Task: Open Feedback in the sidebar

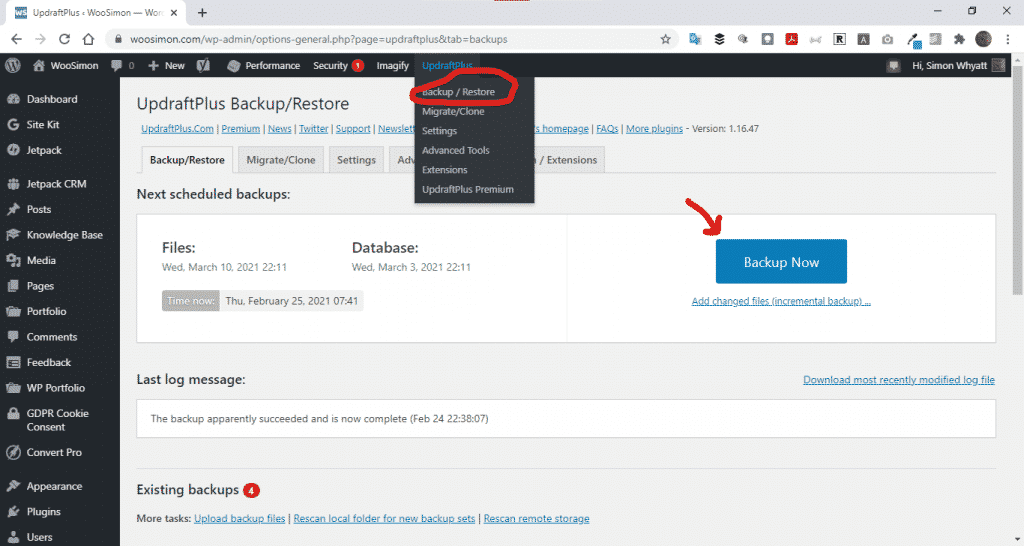Action: 48,362
